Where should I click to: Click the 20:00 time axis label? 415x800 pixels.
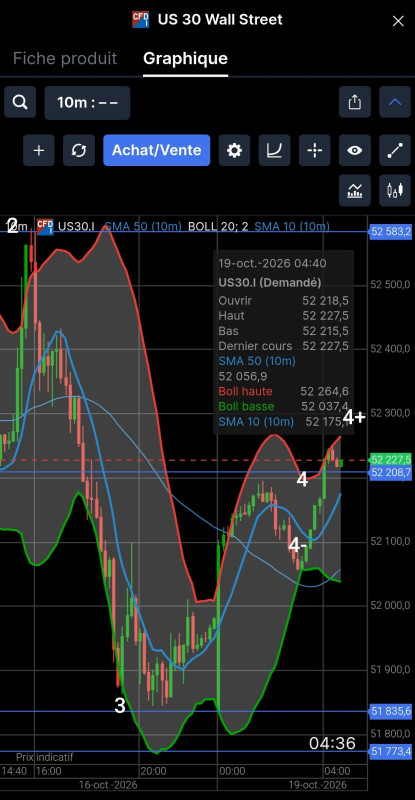[154, 770]
